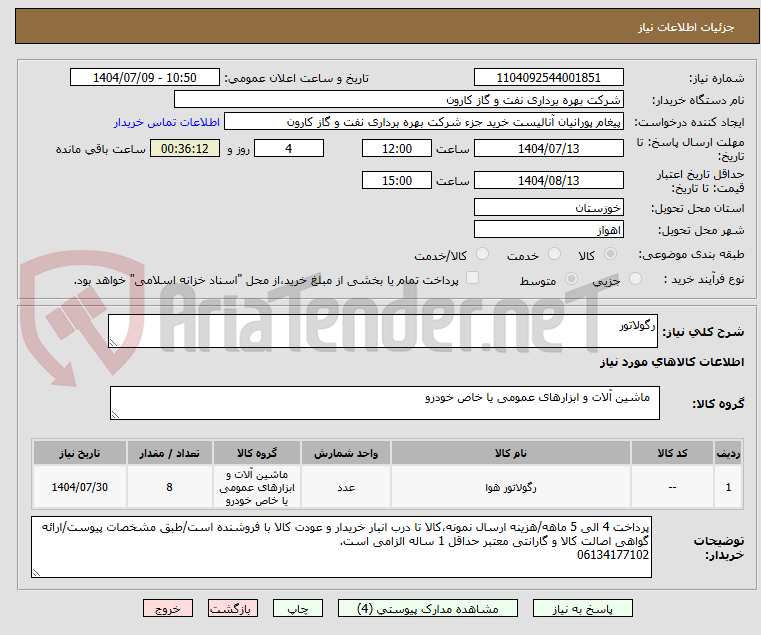The width and height of the screenshot is (761, 635).
Task: Click the resize handle of the description box
Action: (x=113, y=343)
